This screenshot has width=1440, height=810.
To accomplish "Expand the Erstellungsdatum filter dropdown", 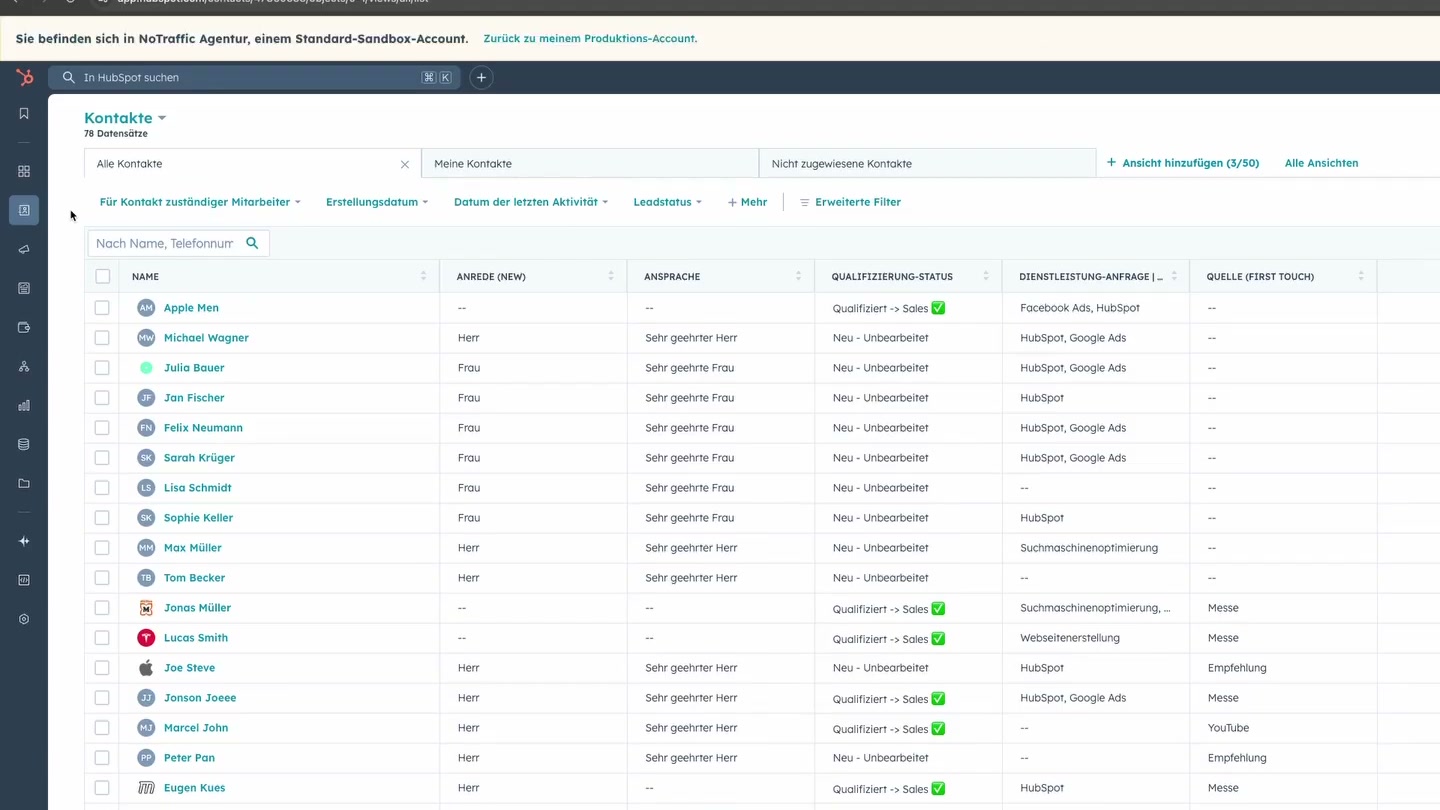I will pos(376,201).
